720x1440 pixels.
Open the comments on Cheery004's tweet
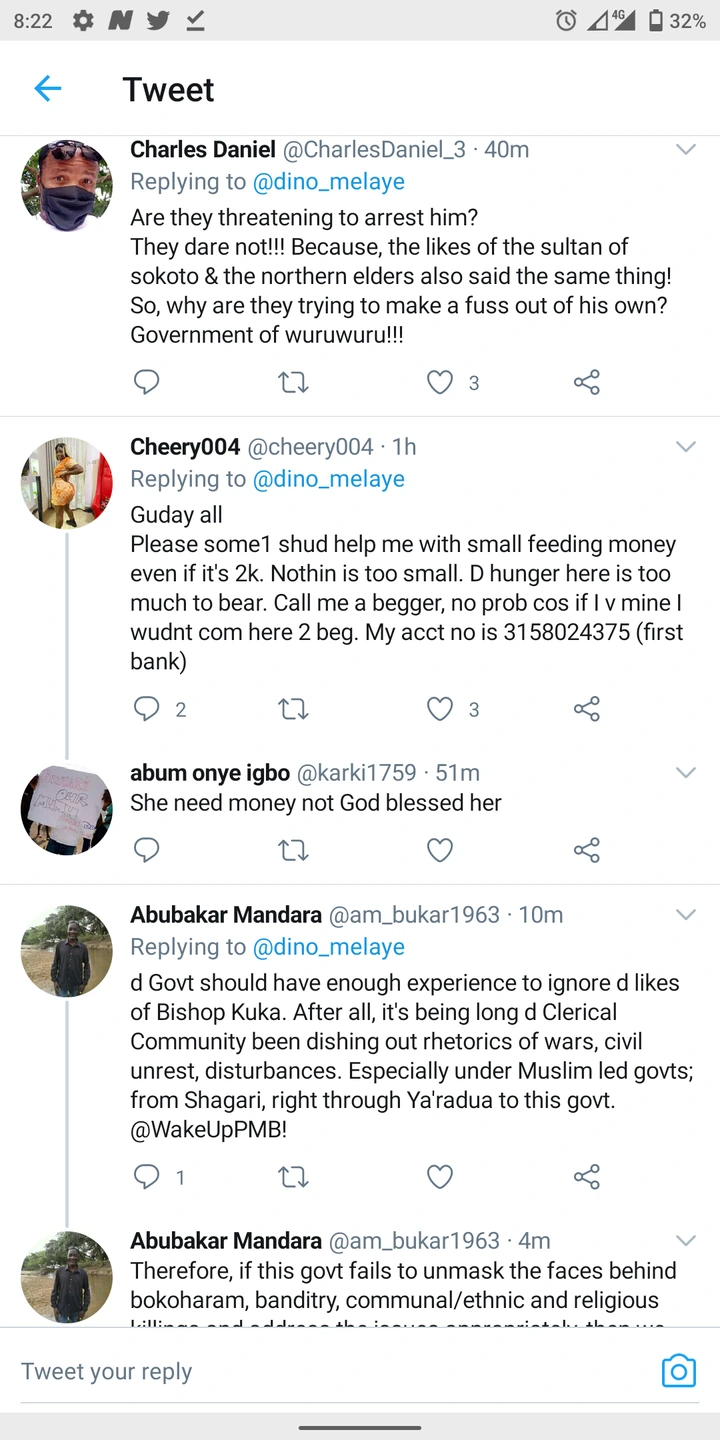click(x=147, y=709)
